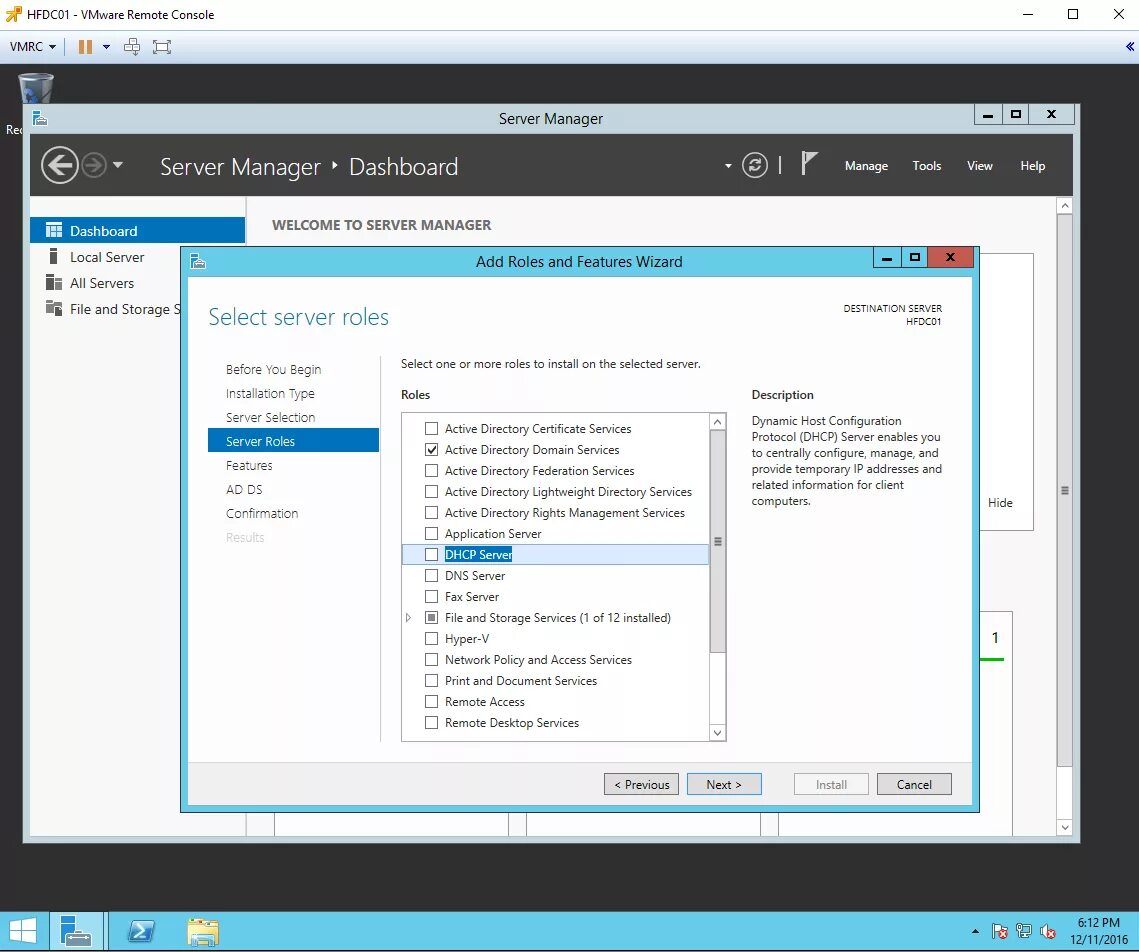Uncheck Active Directory Domain Services
Image resolution: width=1139 pixels, height=952 pixels.
point(431,449)
